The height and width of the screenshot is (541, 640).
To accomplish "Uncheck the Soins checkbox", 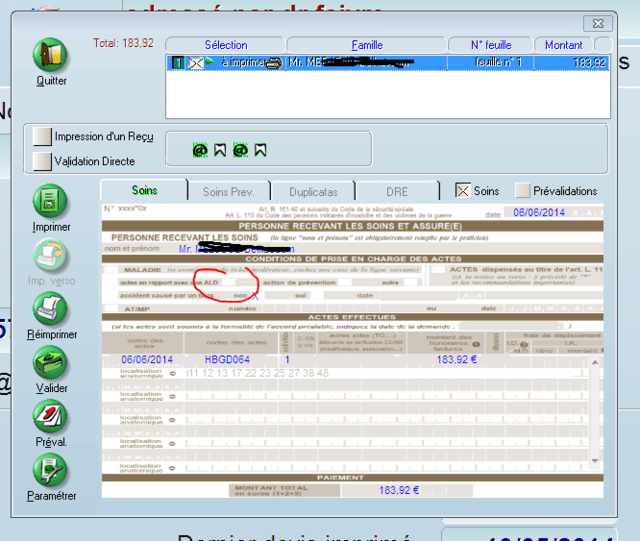I will (x=462, y=191).
